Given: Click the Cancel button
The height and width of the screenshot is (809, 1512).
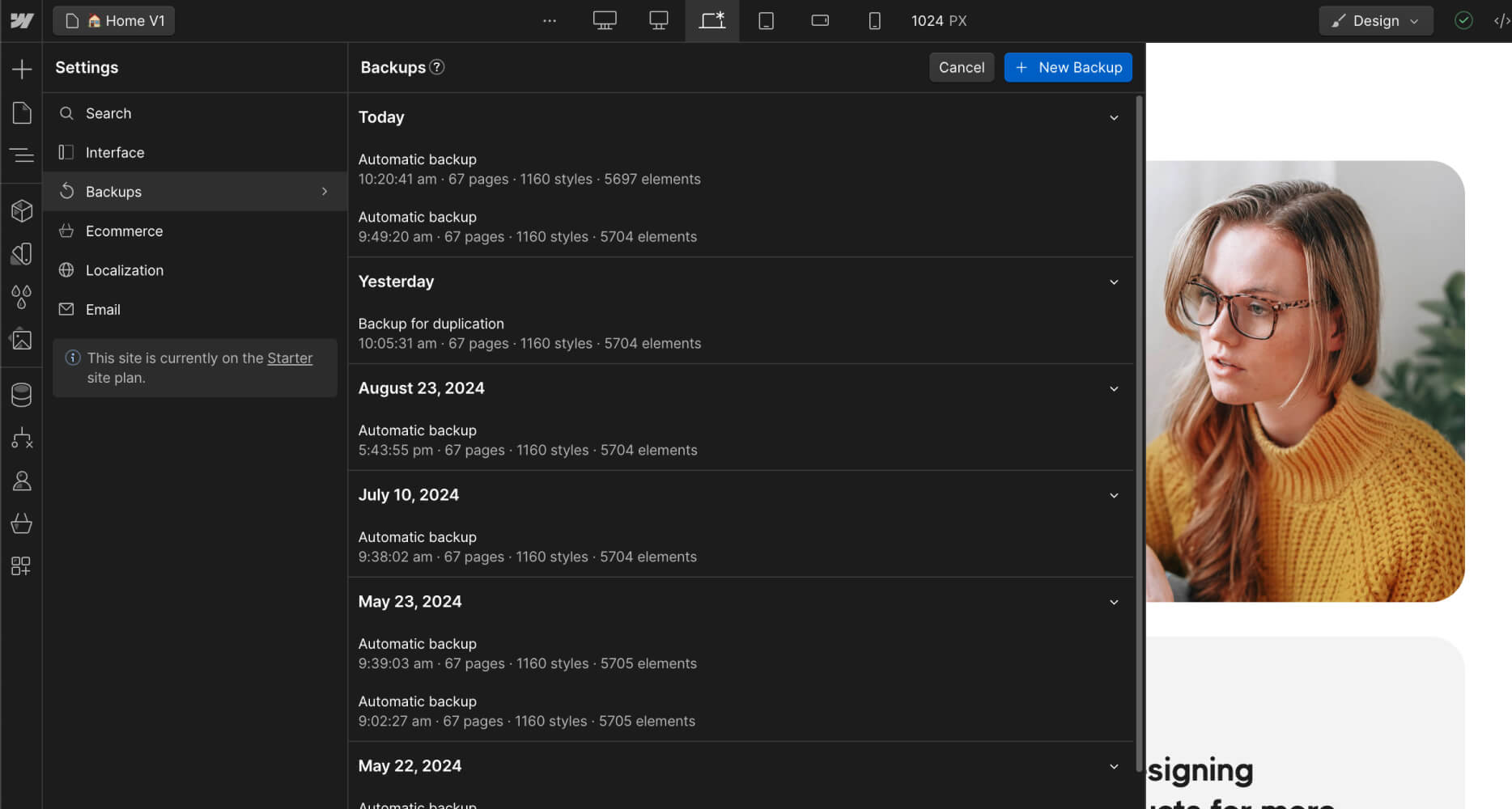Looking at the screenshot, I should point(962,67).
